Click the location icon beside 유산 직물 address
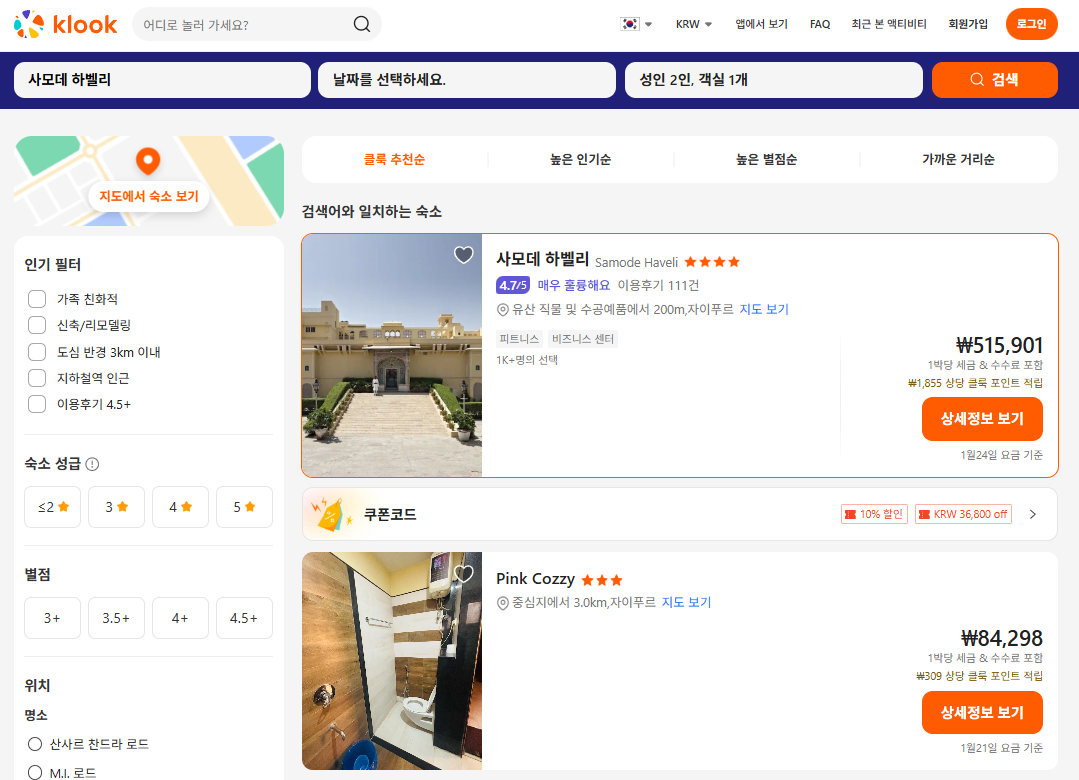1079x780 pixels. pos(503,310)
